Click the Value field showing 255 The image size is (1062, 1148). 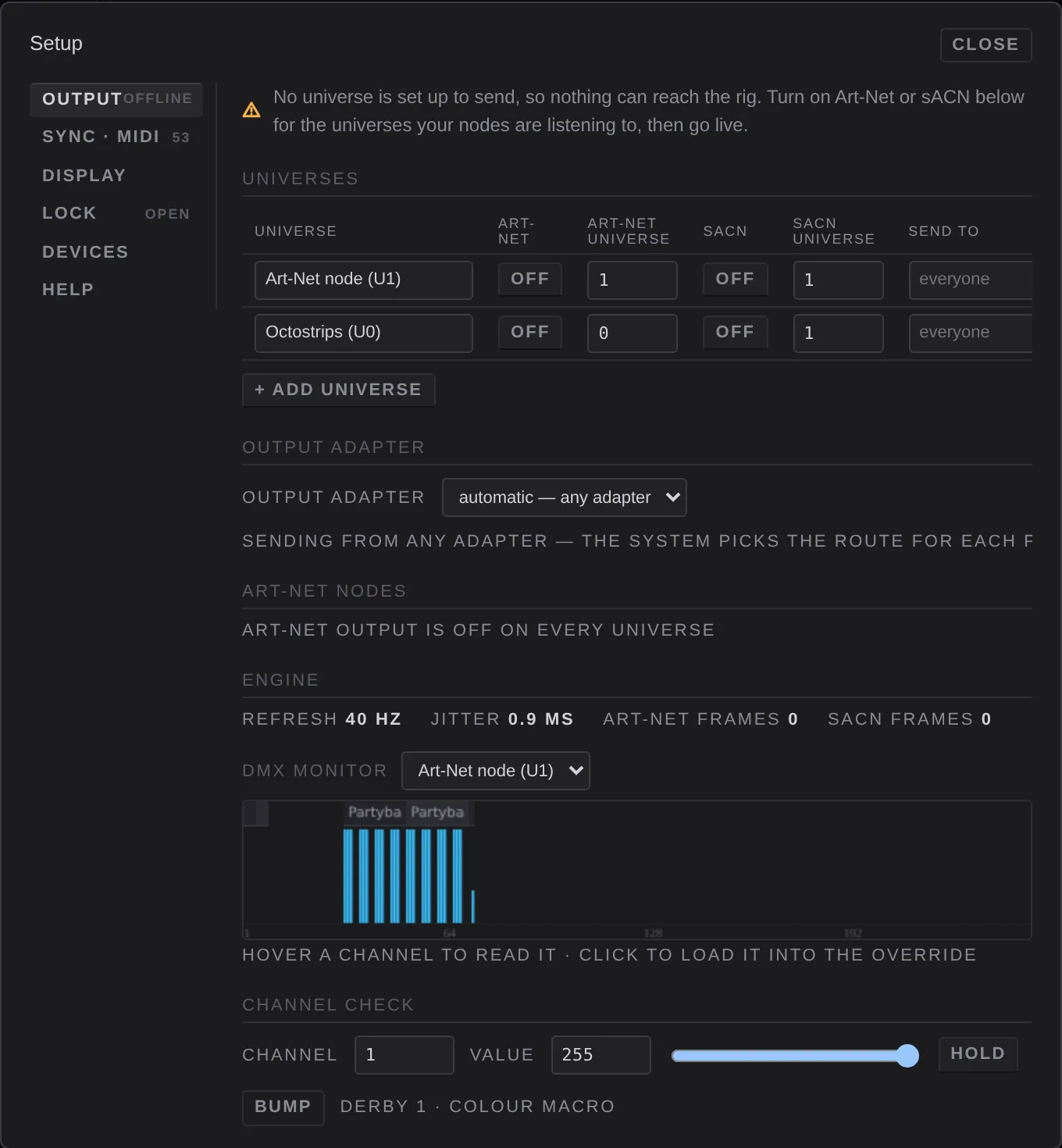(601, 1055)
